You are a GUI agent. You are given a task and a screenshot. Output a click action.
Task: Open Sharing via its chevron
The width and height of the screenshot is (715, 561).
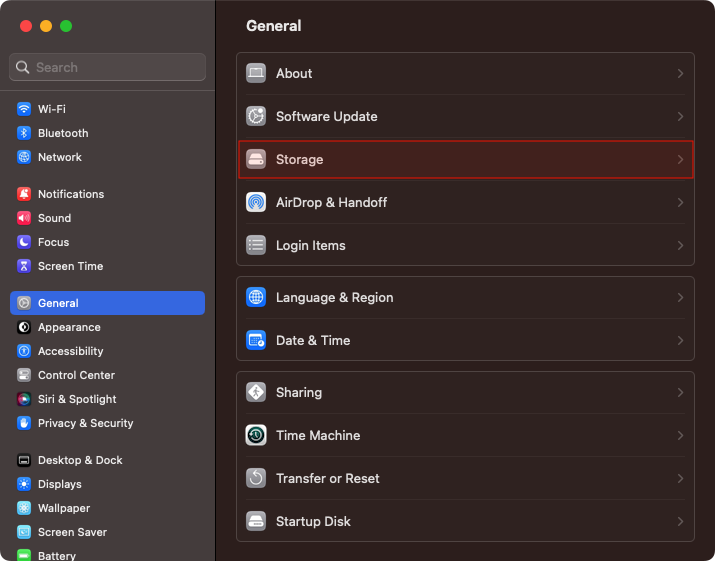[680, 392]
